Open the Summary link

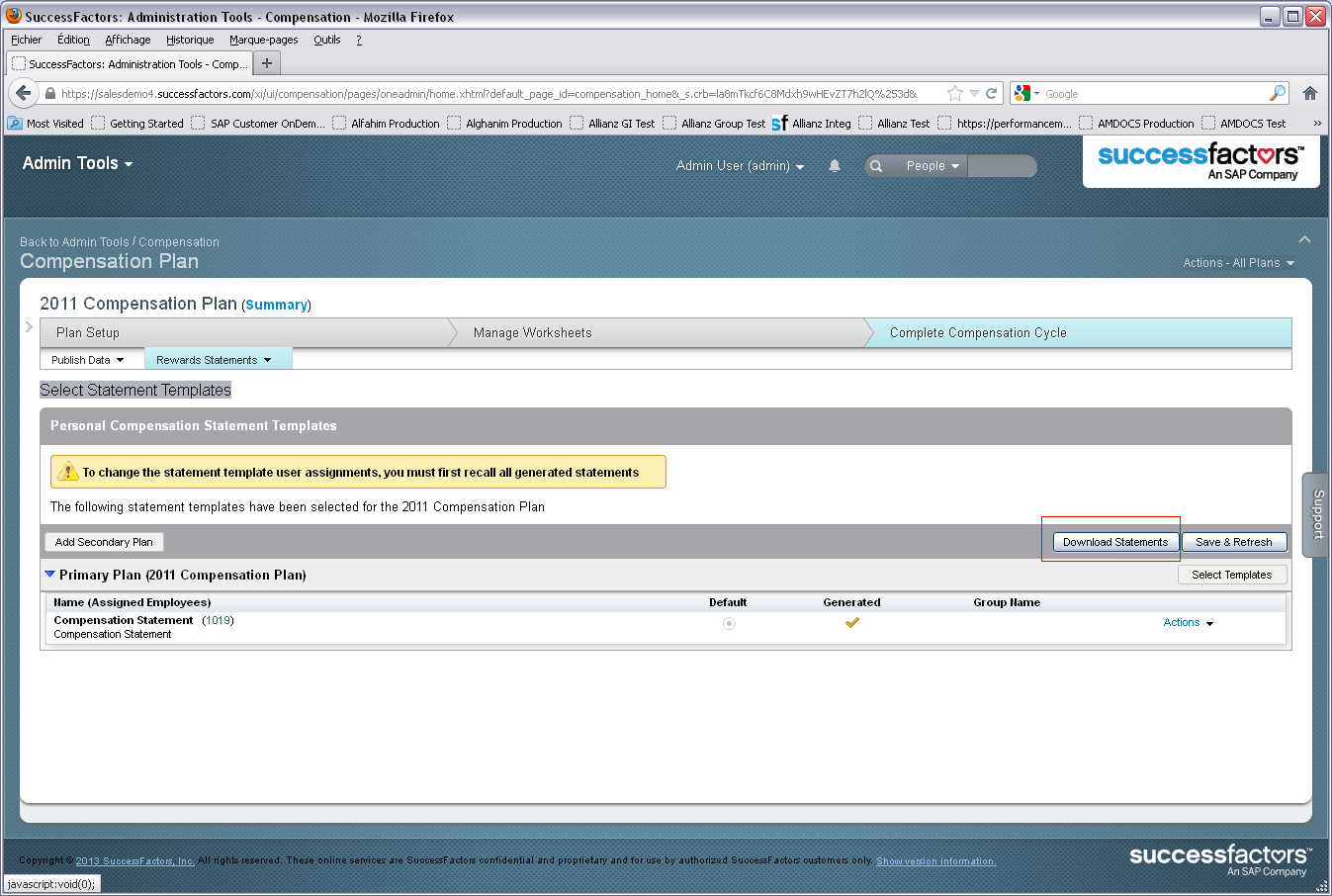pos(276,305)
